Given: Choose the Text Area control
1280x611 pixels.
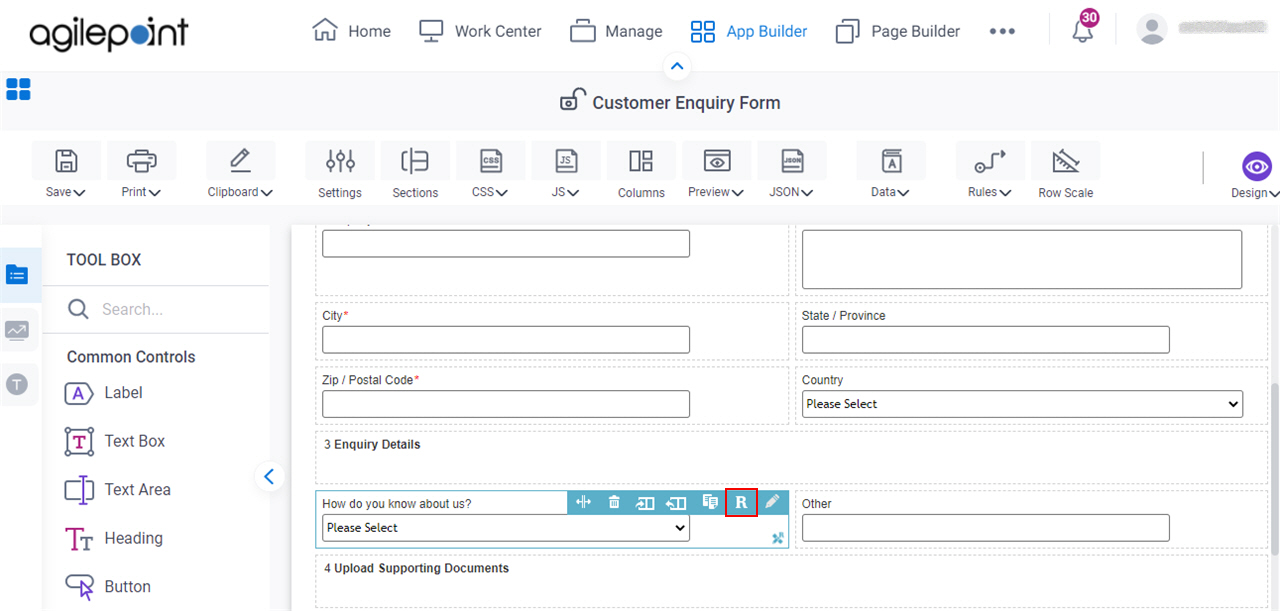Looking at the screenshot, I should [118, 490].
